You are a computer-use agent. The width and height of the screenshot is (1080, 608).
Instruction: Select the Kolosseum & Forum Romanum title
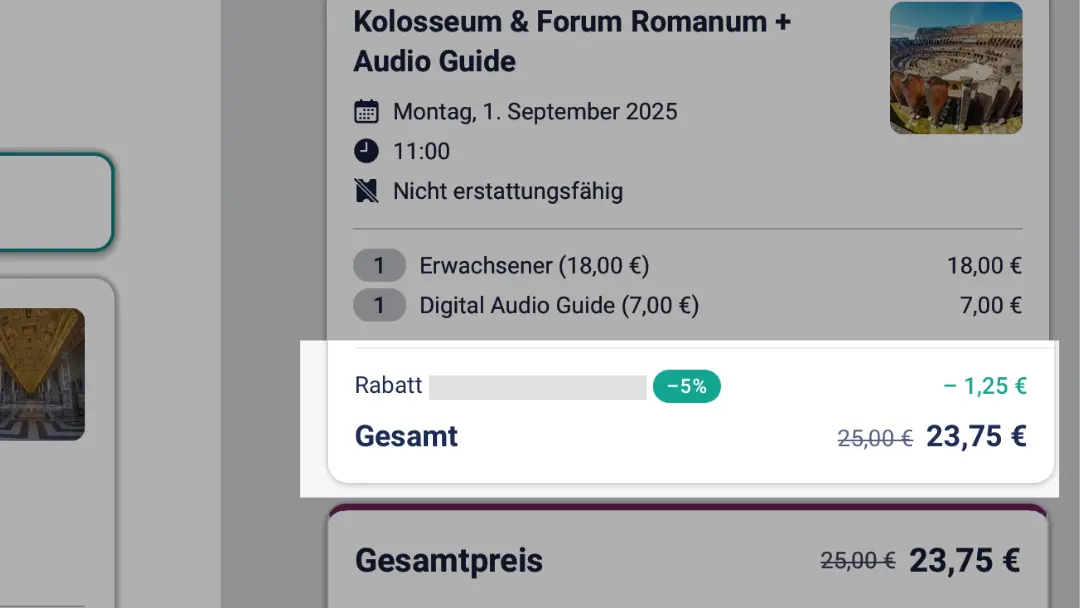[x=572, y=41]
